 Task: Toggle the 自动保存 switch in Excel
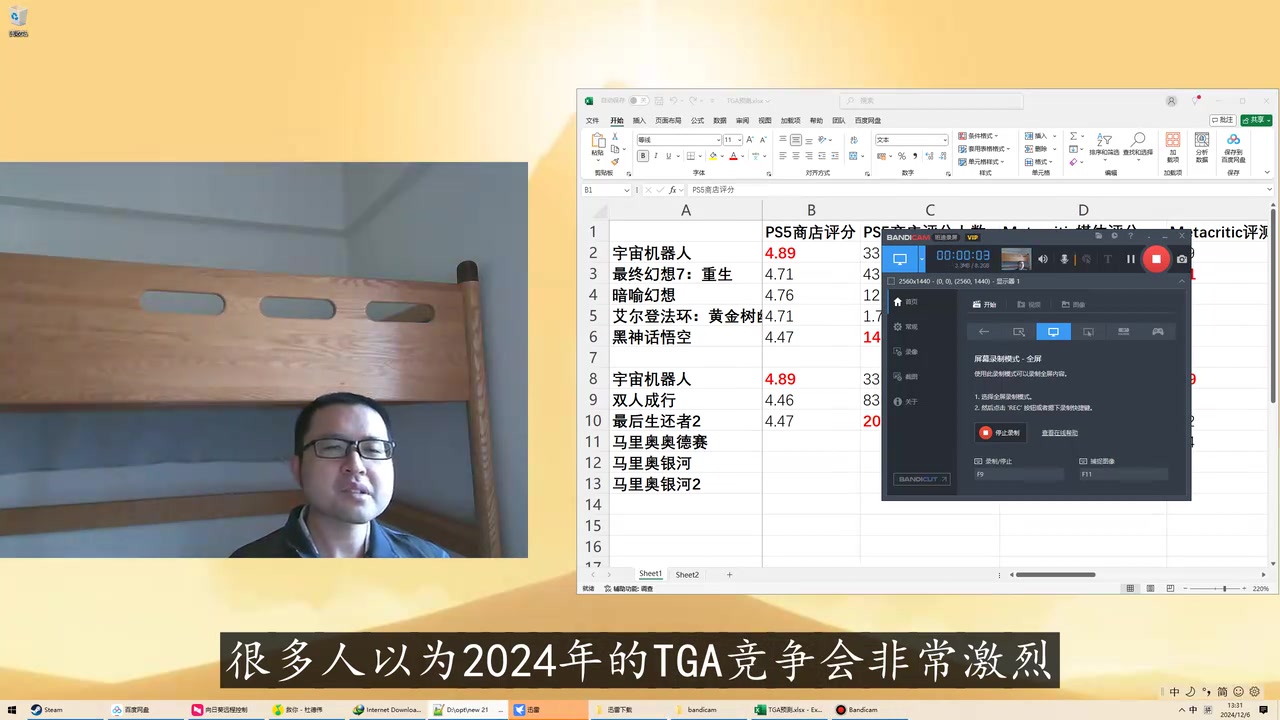637,101
